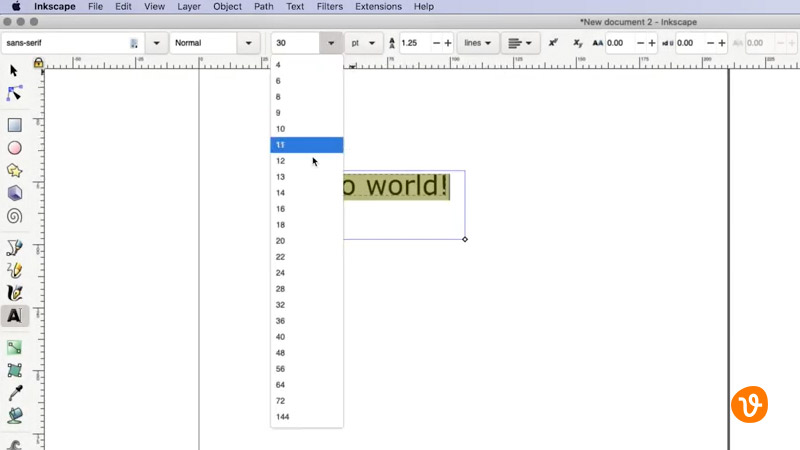This screenshot has width=800, height=450.
Task: Increase letter spacing with plus button
Action: [652, 43]
